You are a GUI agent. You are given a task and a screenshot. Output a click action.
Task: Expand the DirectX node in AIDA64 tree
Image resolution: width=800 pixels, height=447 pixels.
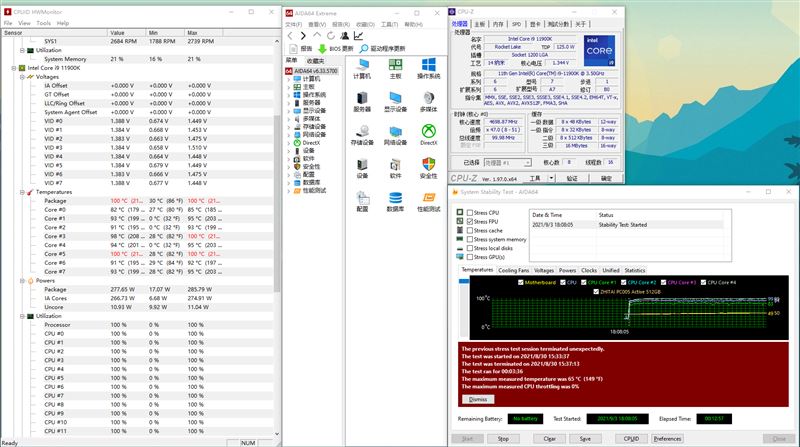point(289,143)
